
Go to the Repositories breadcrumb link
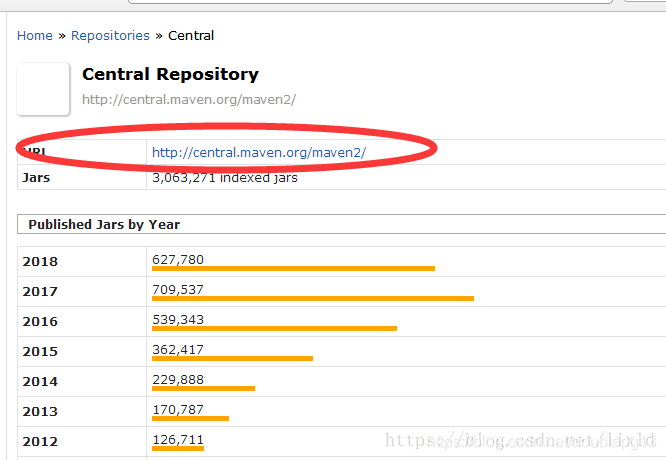(x=110, y=36)
